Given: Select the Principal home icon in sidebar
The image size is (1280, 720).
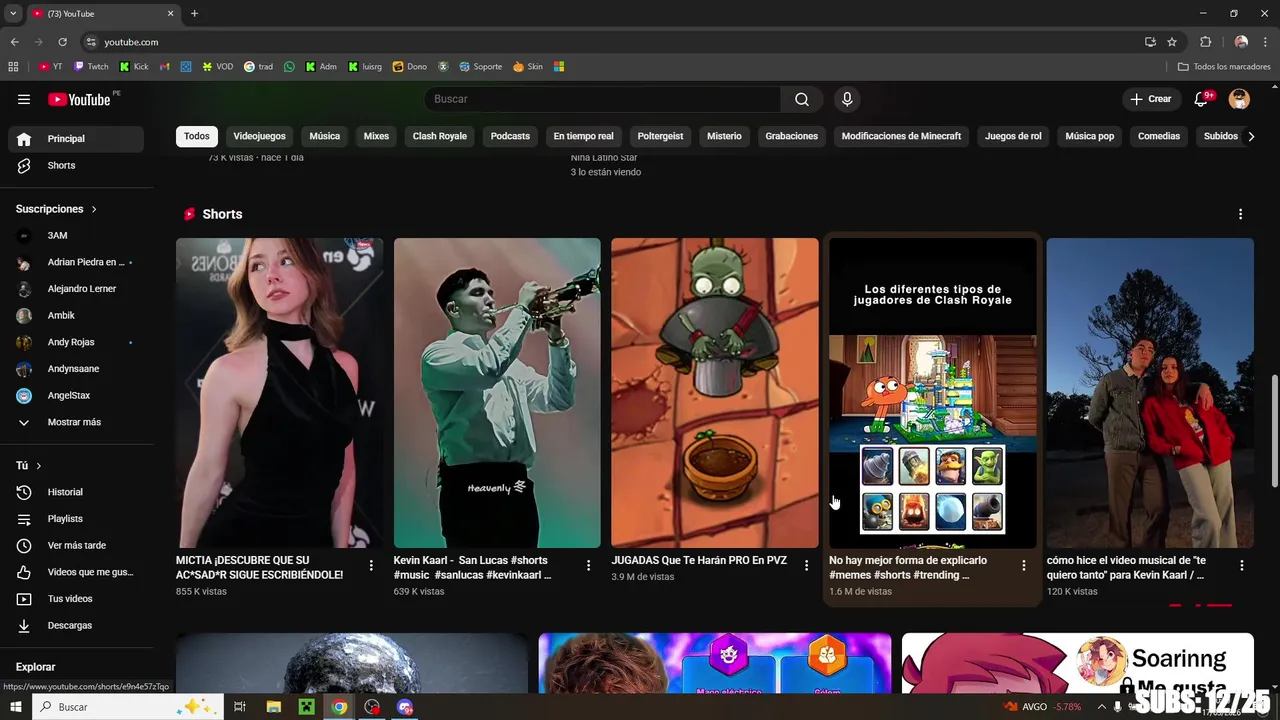Looking at the screenshot, I should coord(24,139).
